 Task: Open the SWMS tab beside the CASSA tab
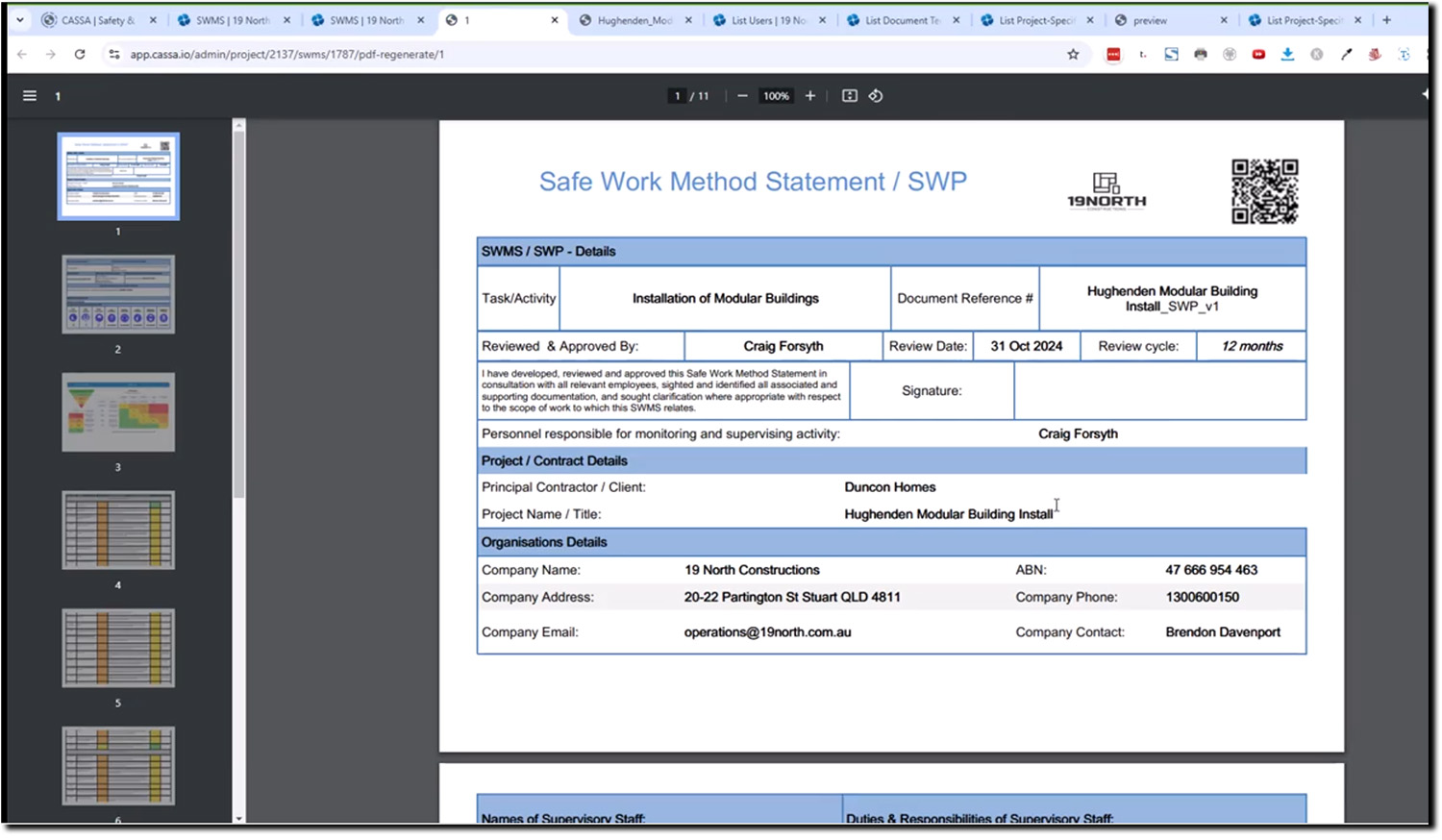232,20
